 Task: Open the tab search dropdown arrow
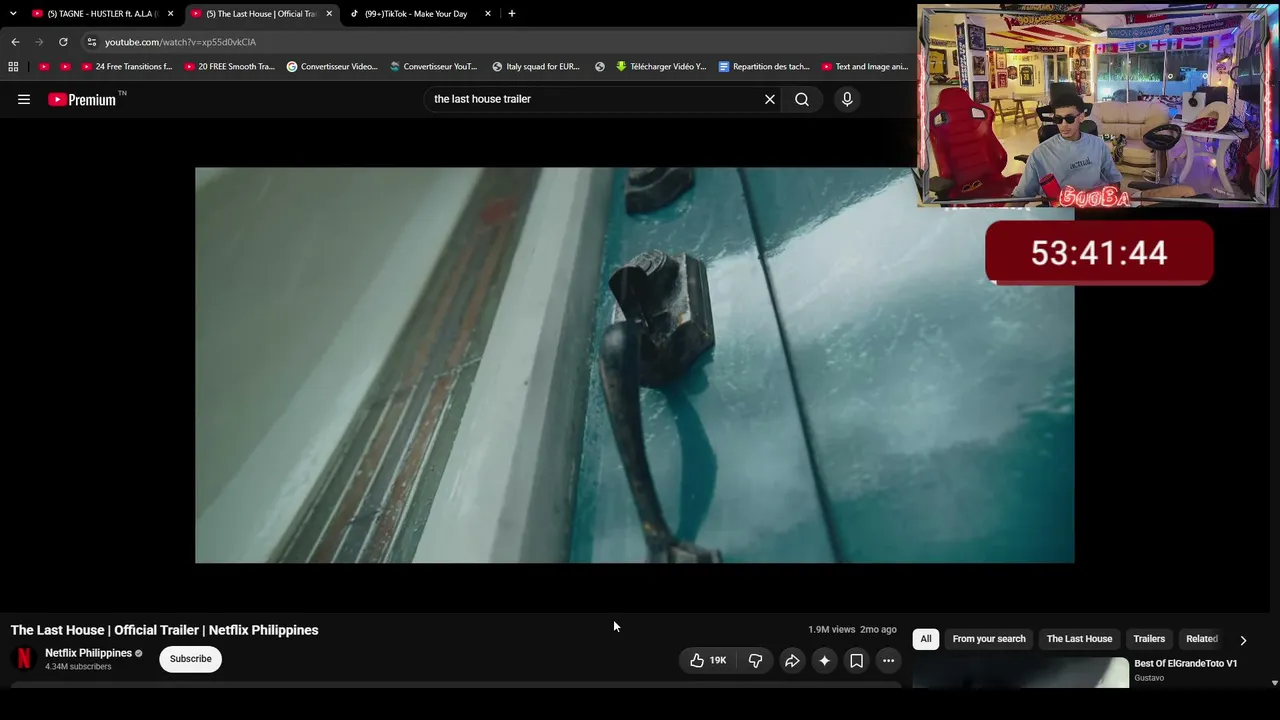pos(13,14)
